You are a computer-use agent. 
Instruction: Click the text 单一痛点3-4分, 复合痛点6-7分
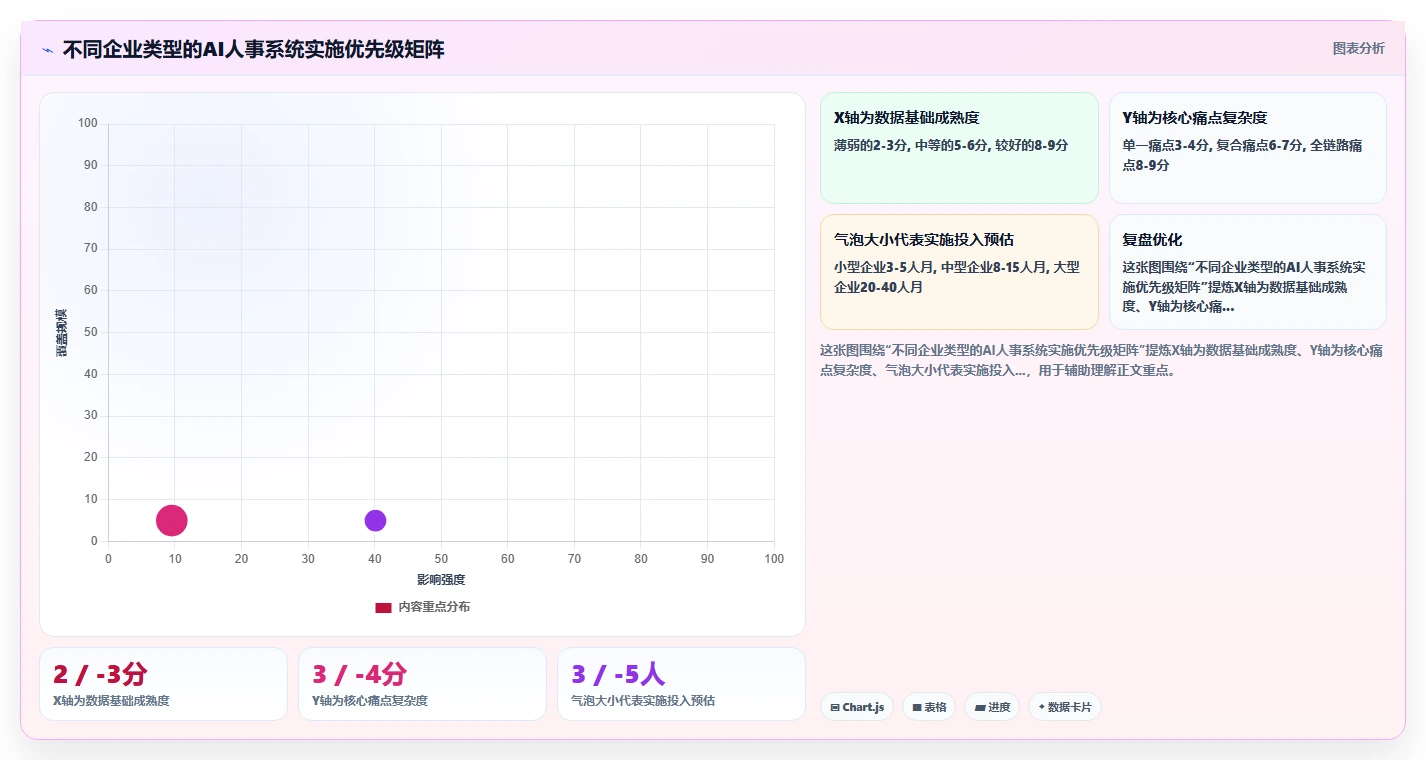pyautogui.click(x=1216, y=145)
